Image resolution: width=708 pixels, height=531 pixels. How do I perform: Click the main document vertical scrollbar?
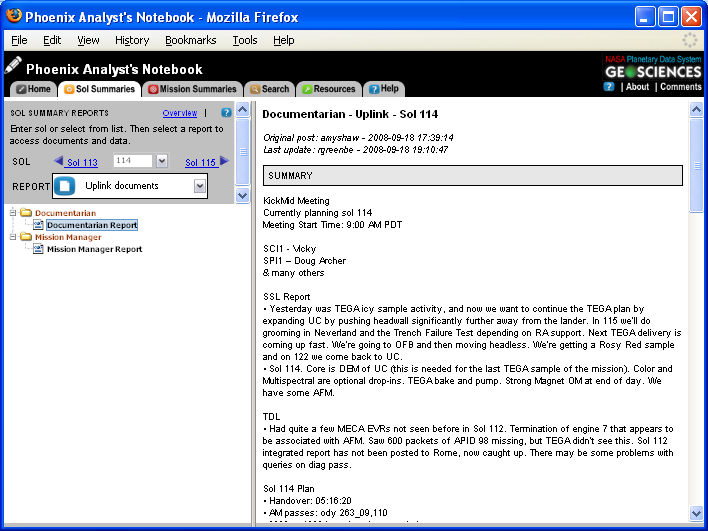(x=696, y=300)
